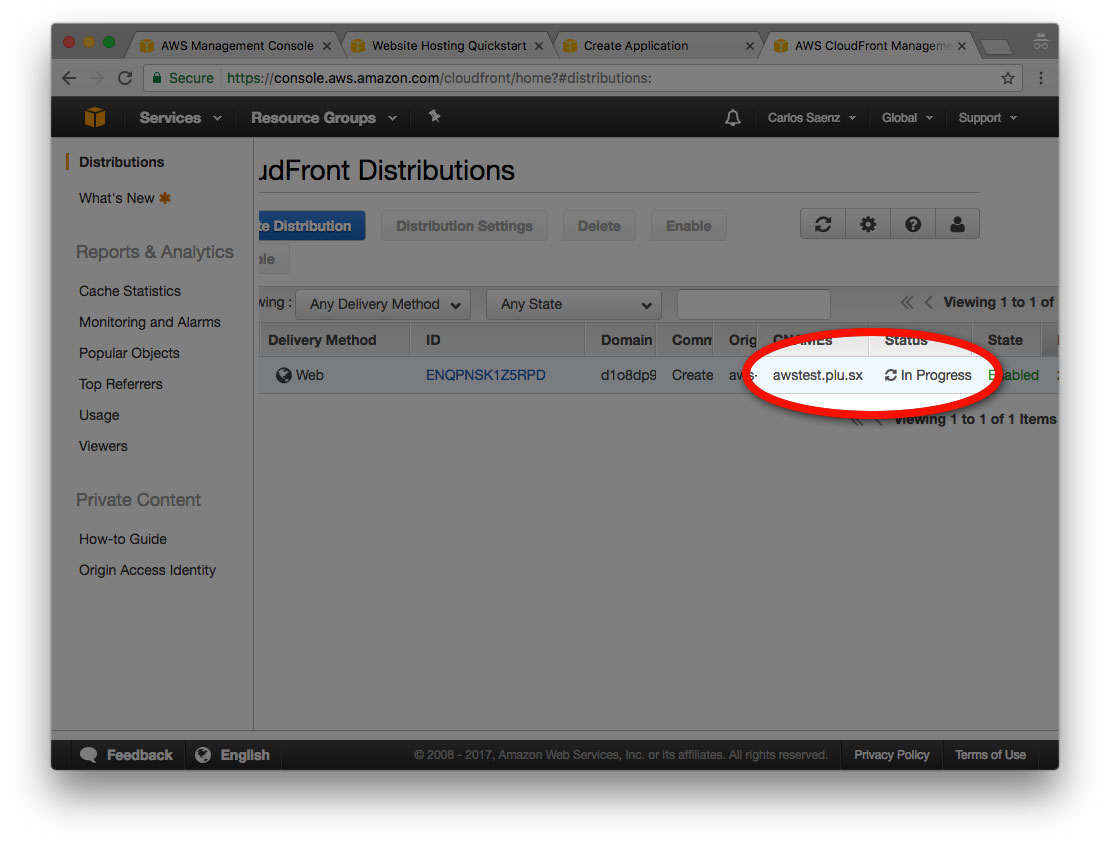The height and width of the screenshot is (859, 1120).
Task: Open Origin Access Identity page
Action: point(147,570)
